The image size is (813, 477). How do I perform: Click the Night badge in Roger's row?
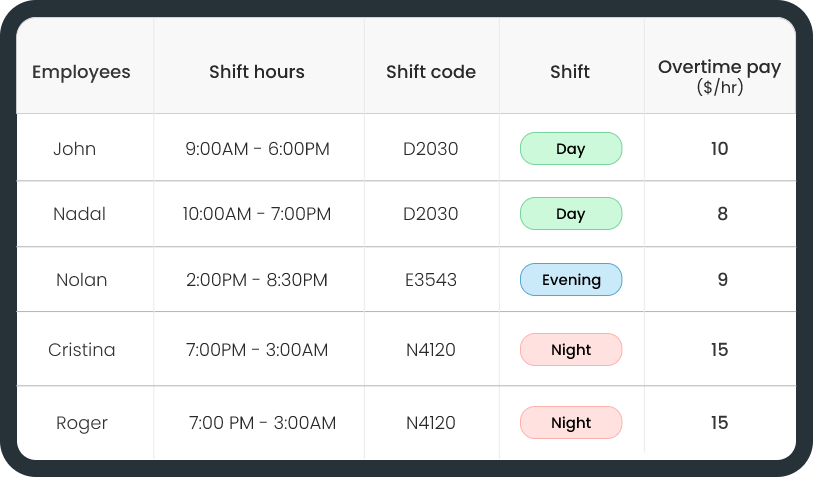(x=571, y=423)
